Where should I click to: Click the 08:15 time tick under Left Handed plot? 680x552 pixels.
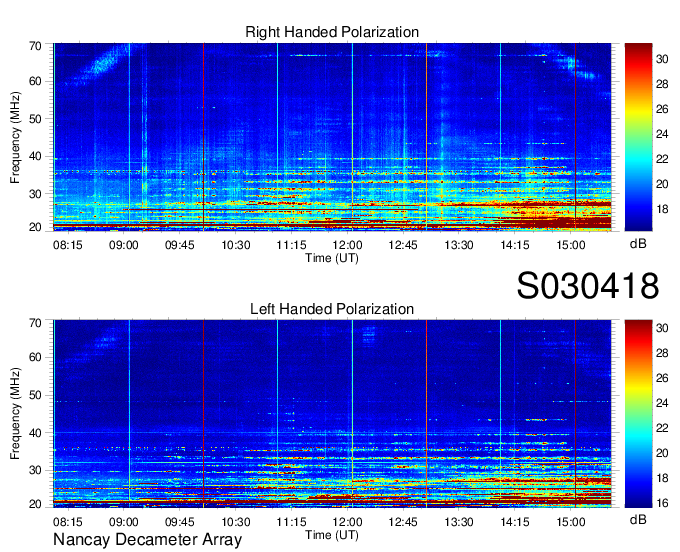[x=67, y=521]
